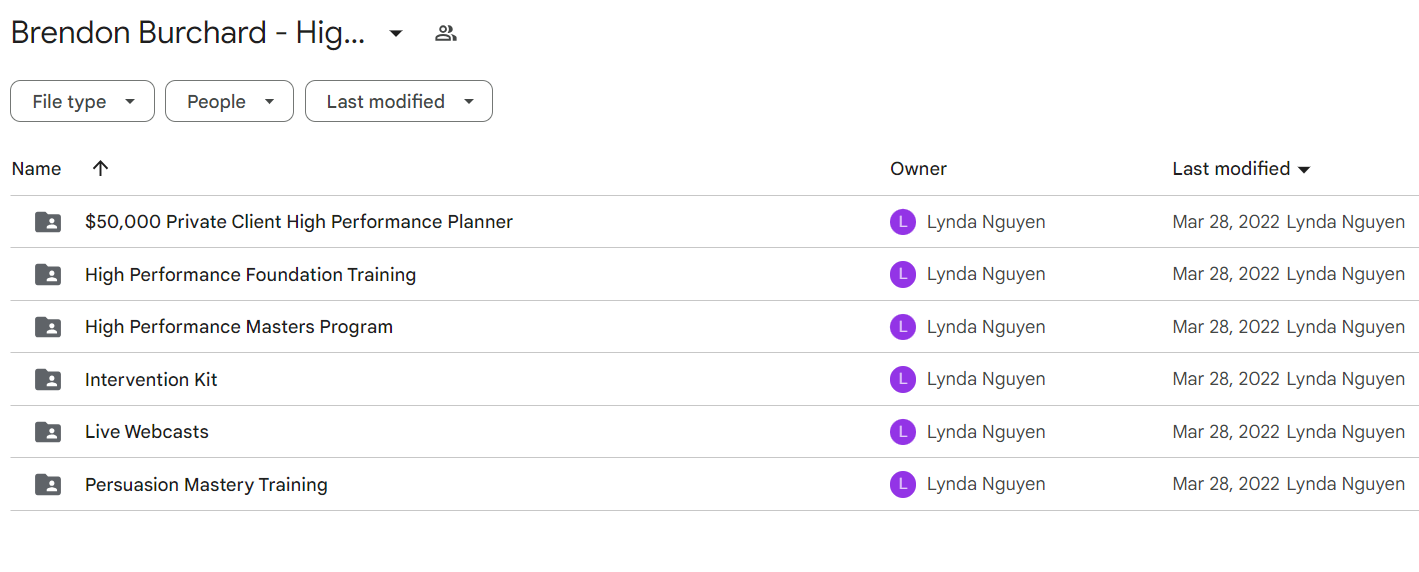
Task: Select the Live Webcasts folder name
Action: pyautogui.click(x=147, y=432)
